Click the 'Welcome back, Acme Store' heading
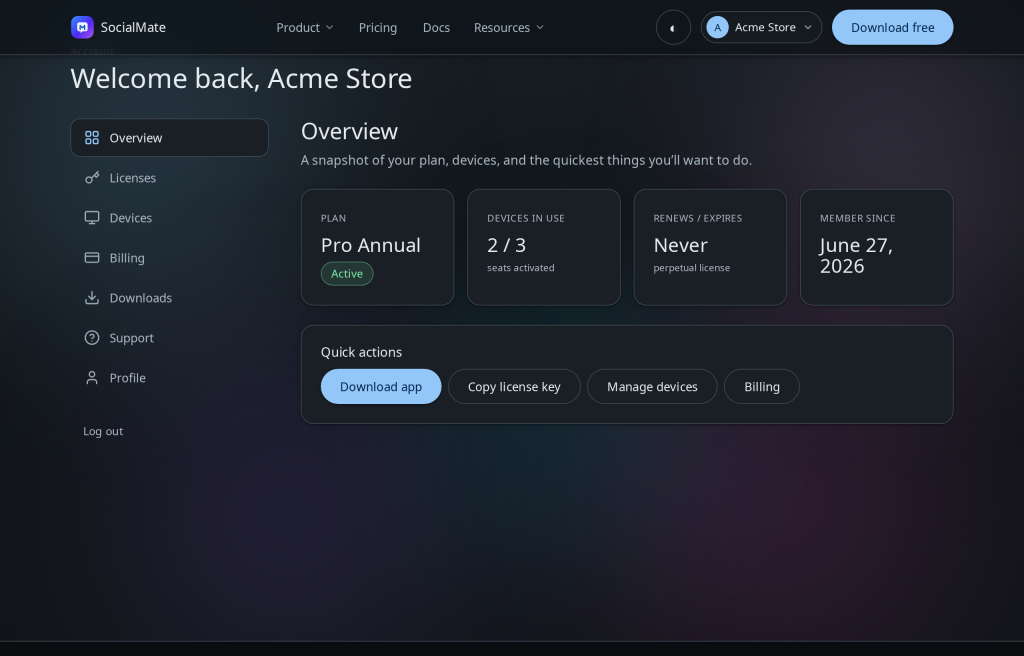 (241, 78)
